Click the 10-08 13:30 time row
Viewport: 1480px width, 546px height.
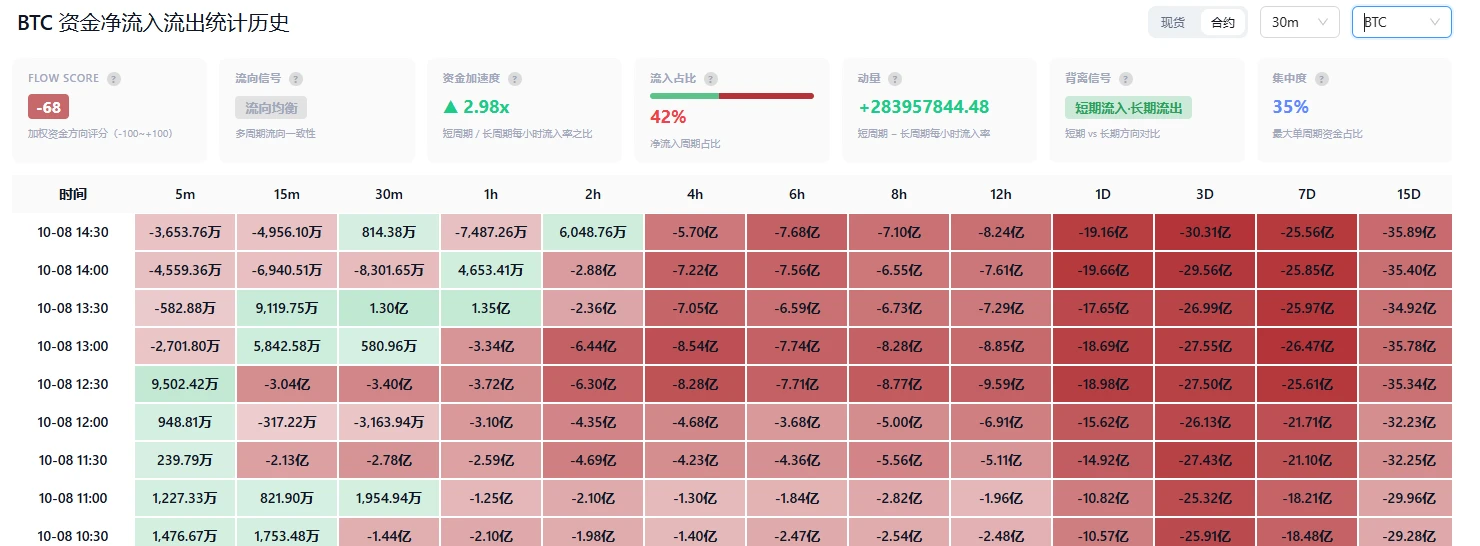point(73,308)
